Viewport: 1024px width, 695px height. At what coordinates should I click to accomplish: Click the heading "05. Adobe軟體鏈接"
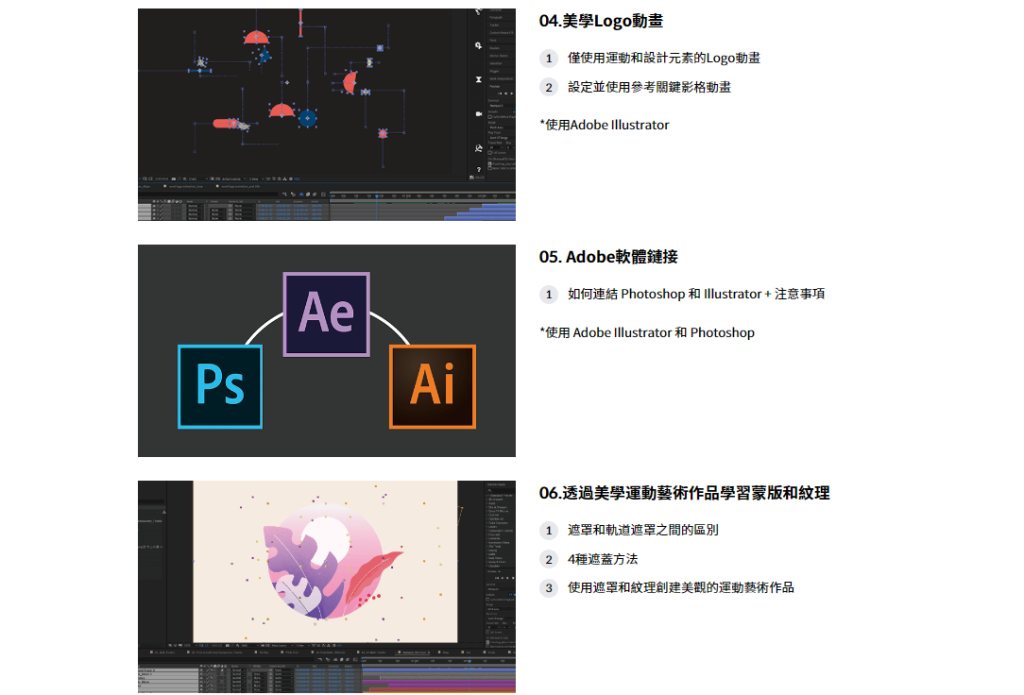pos(608,257)
